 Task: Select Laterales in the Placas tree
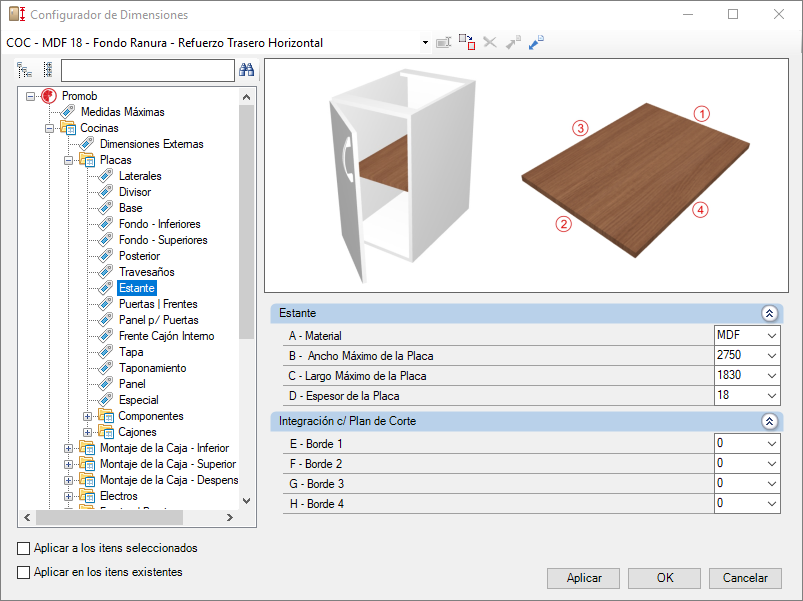(140, 176)
